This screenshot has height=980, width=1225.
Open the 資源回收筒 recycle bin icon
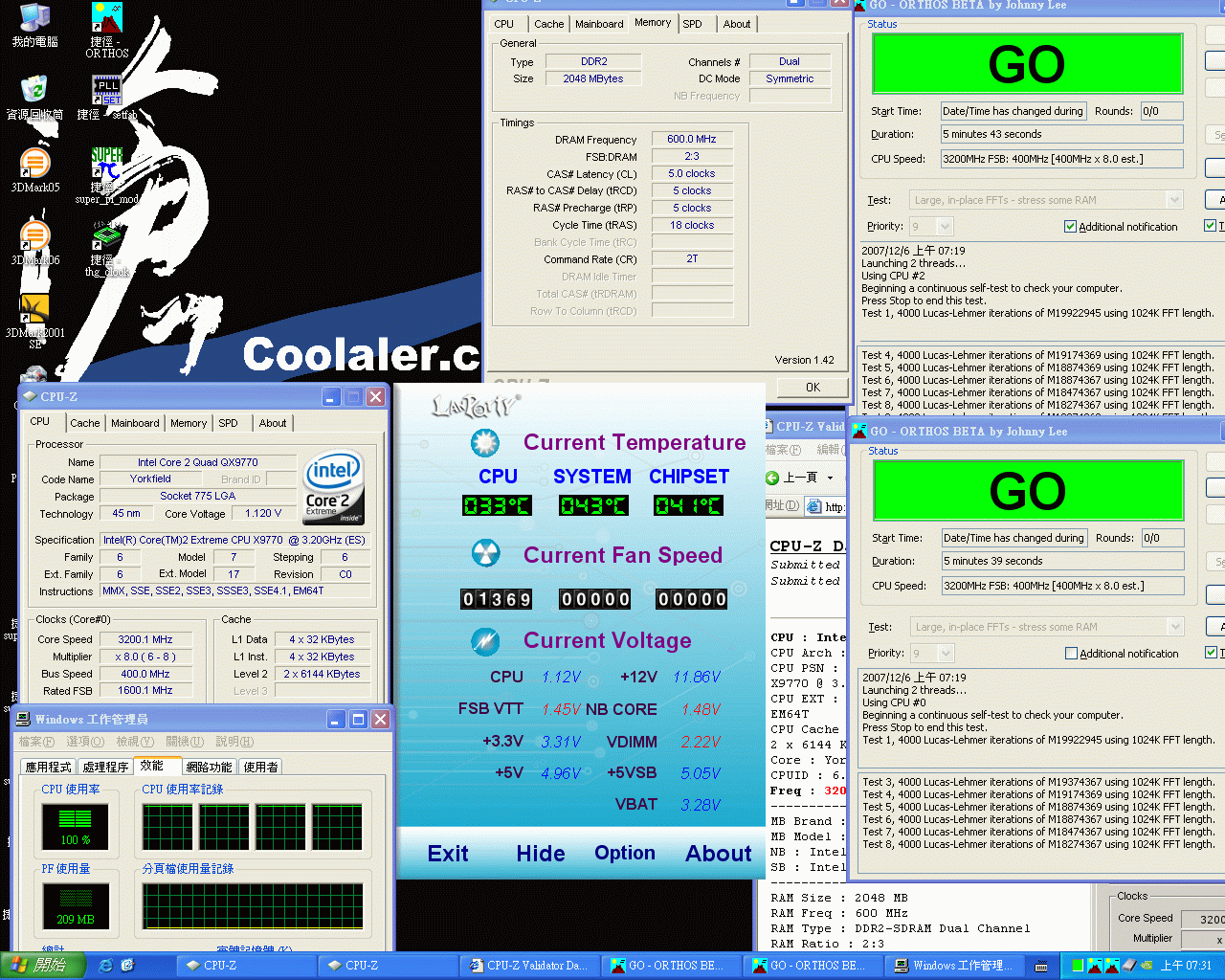34,90
